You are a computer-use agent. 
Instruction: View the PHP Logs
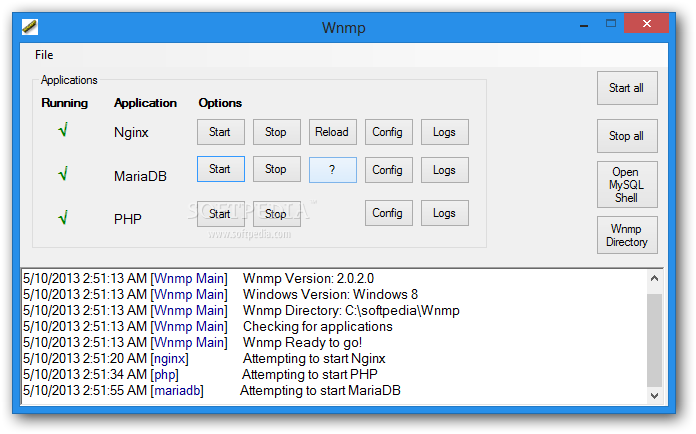pos(444,213)
